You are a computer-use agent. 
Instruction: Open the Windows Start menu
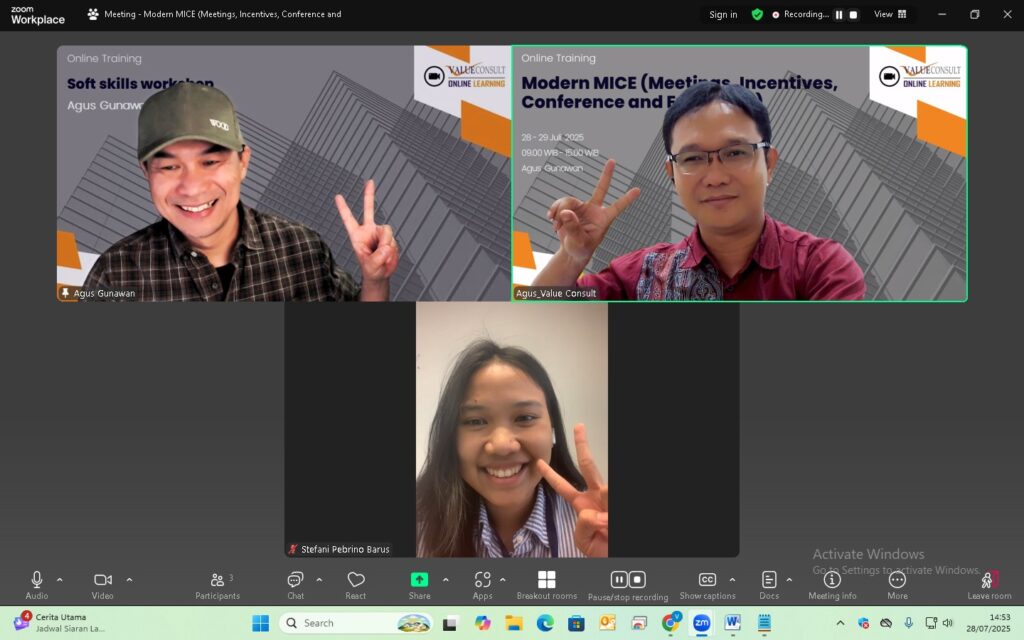(259, 622)
